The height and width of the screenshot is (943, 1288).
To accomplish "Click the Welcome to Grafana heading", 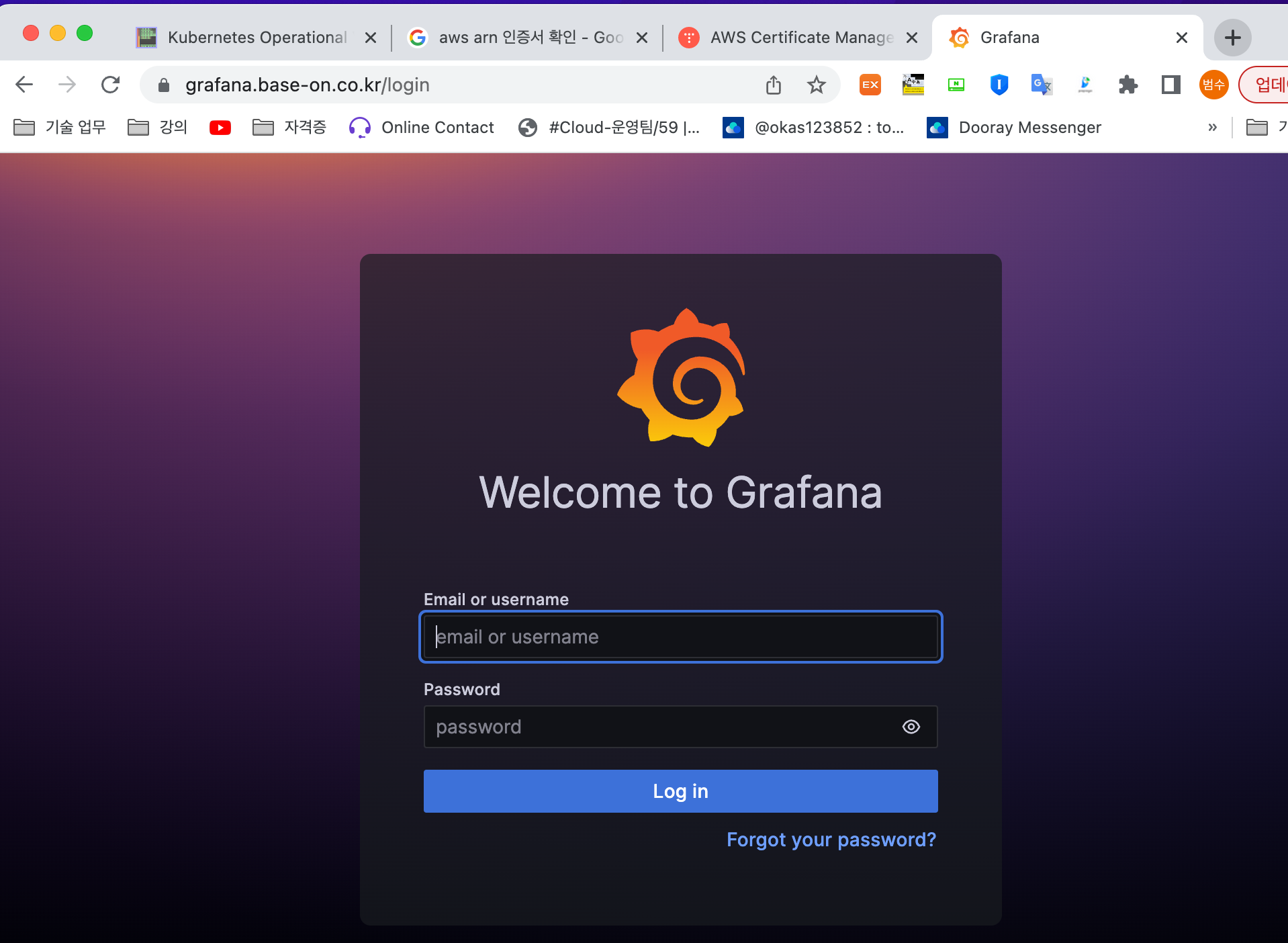I will (681, 492).
